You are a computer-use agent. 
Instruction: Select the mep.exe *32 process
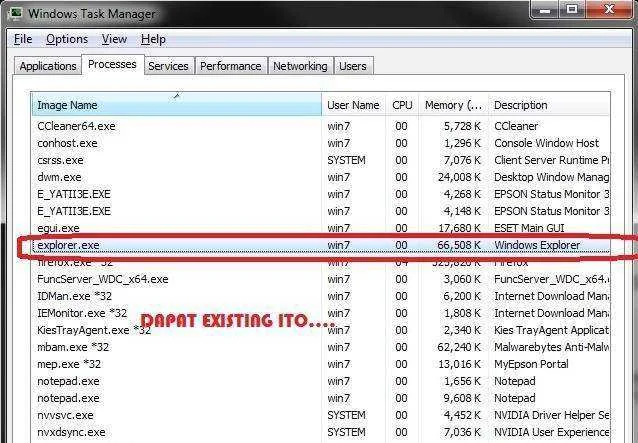tap(321, 364)
